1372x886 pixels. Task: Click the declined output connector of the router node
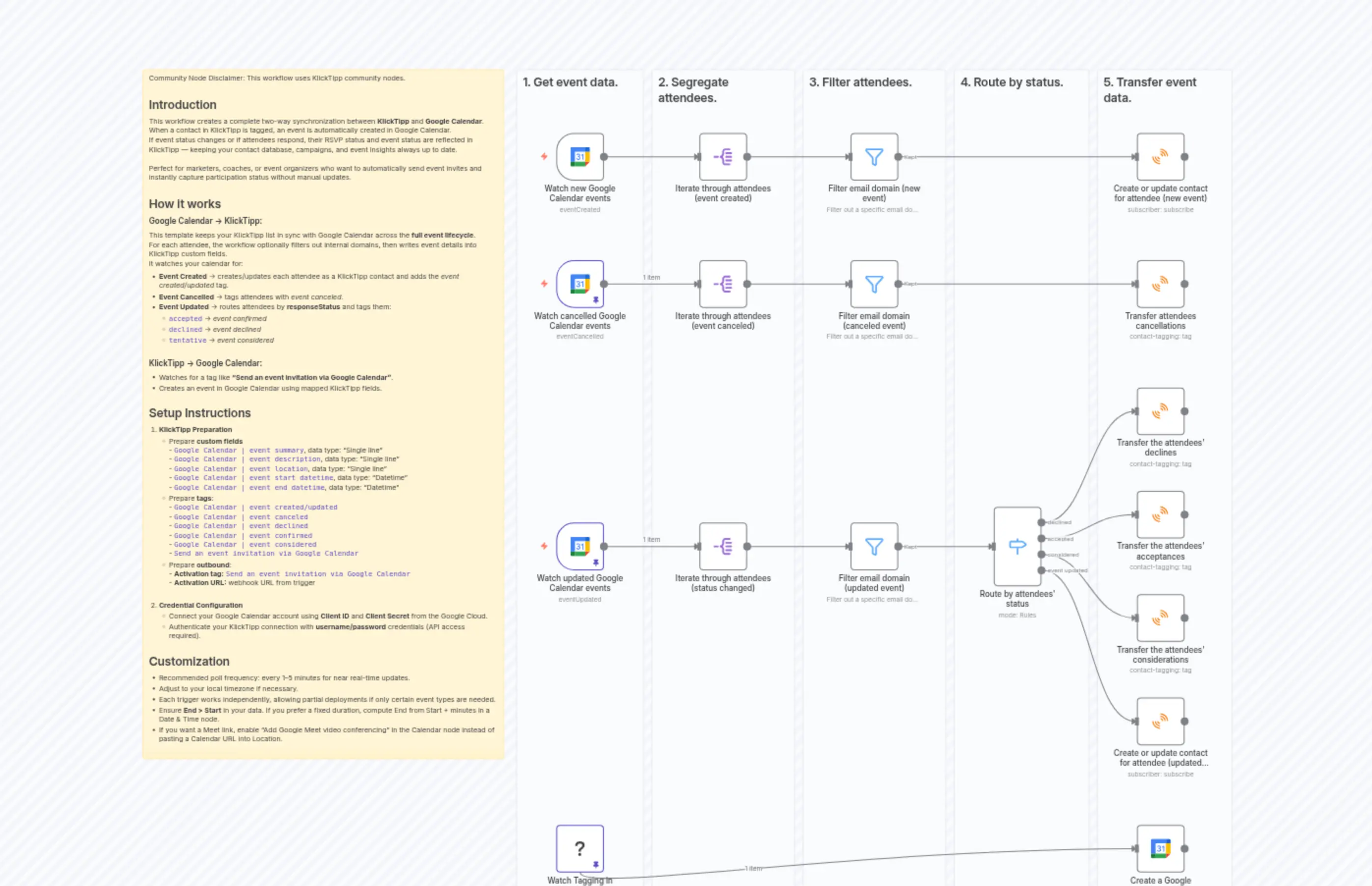coord(1040,522)
